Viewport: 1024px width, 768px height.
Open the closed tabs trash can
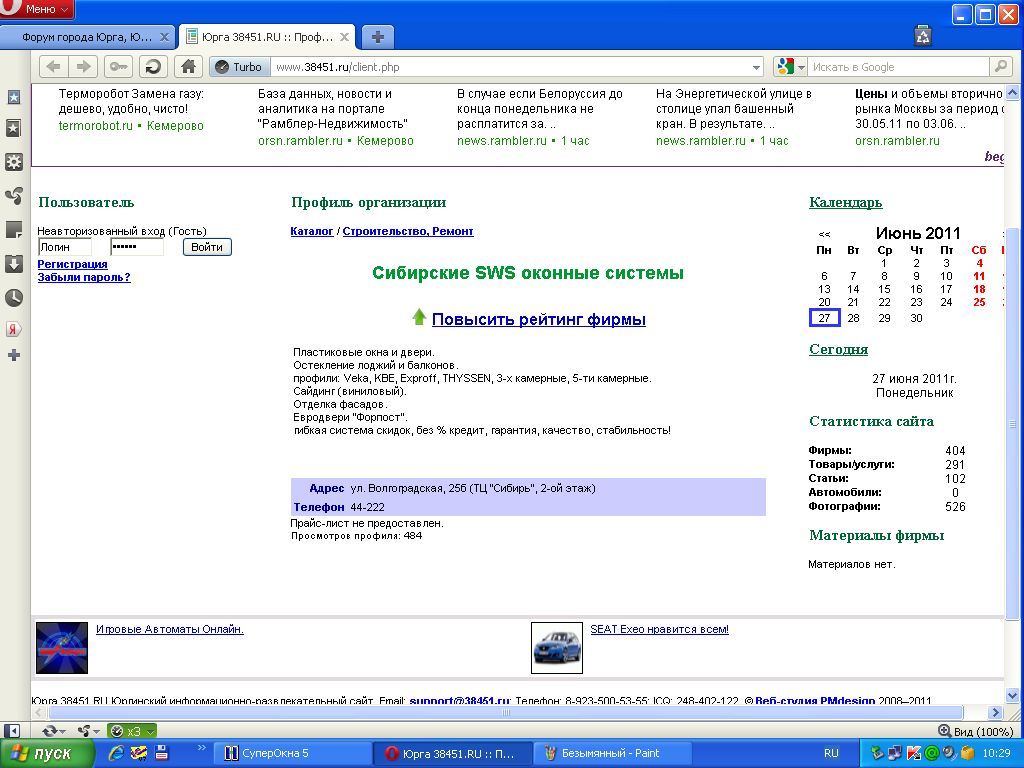point(923,37)
